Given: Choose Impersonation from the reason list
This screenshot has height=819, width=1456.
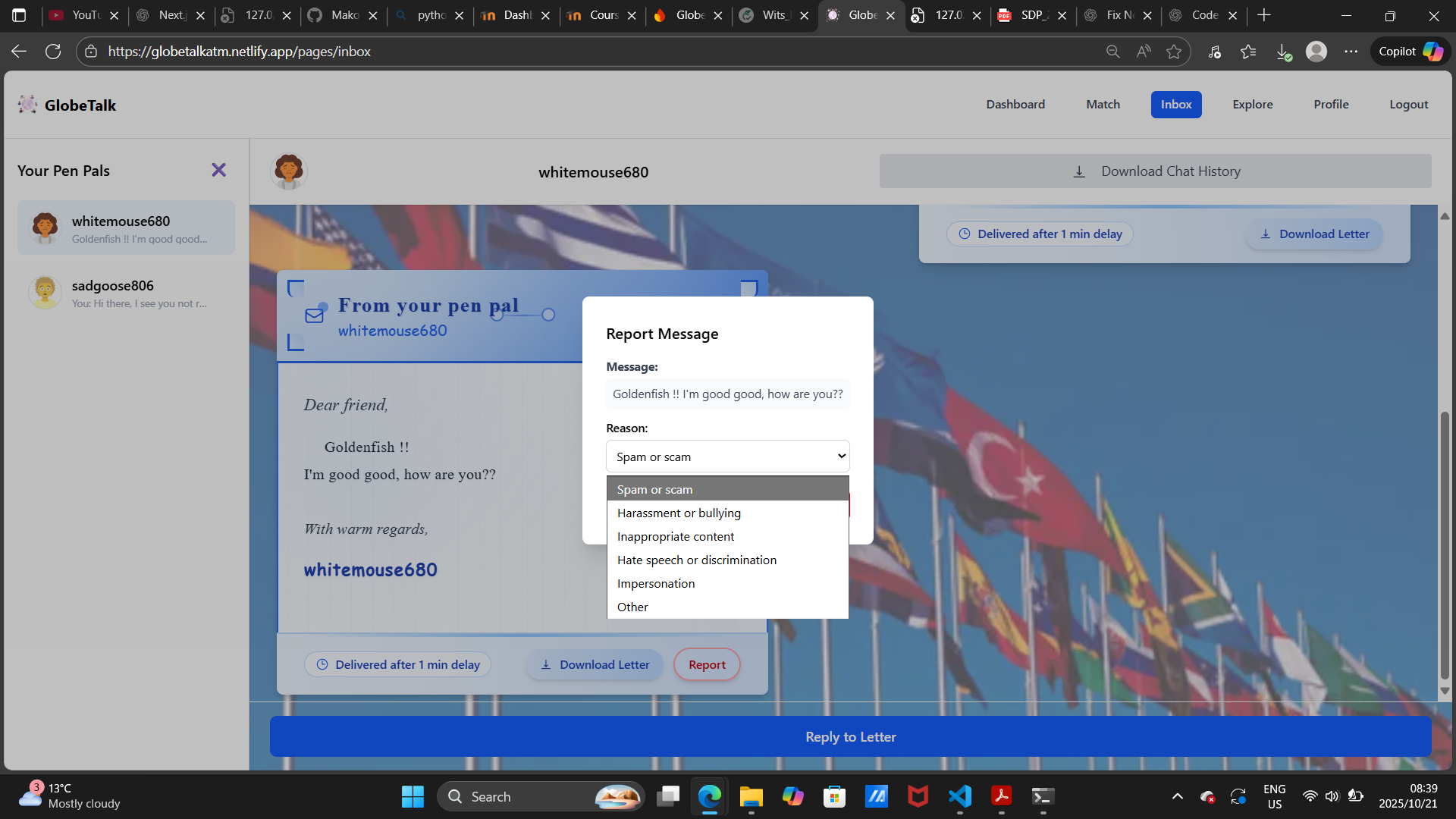Looking at the screenshot, I should tap(655, 583).
